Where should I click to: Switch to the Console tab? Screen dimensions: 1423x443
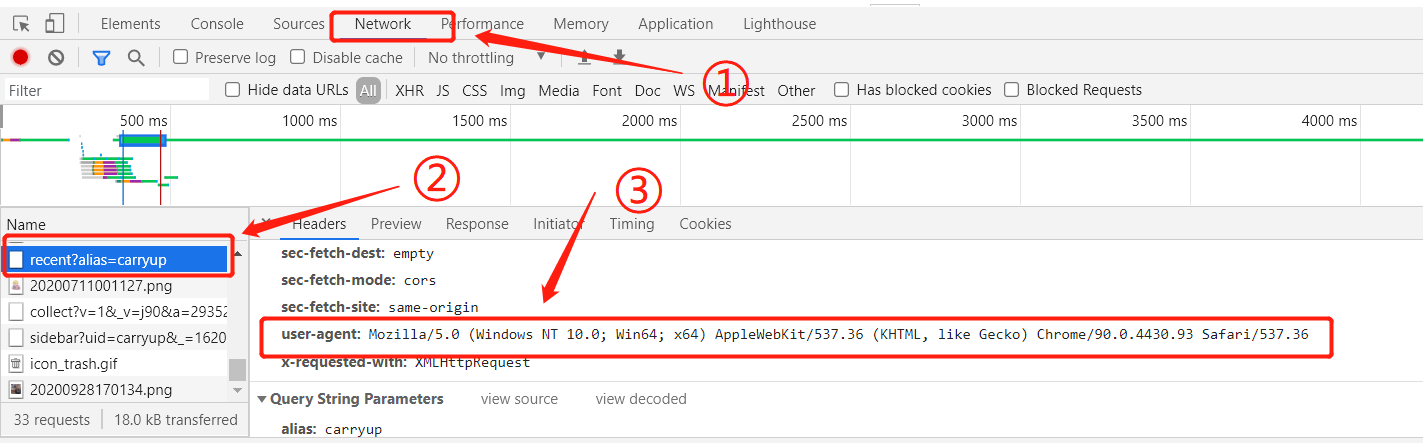coord(217,24)
